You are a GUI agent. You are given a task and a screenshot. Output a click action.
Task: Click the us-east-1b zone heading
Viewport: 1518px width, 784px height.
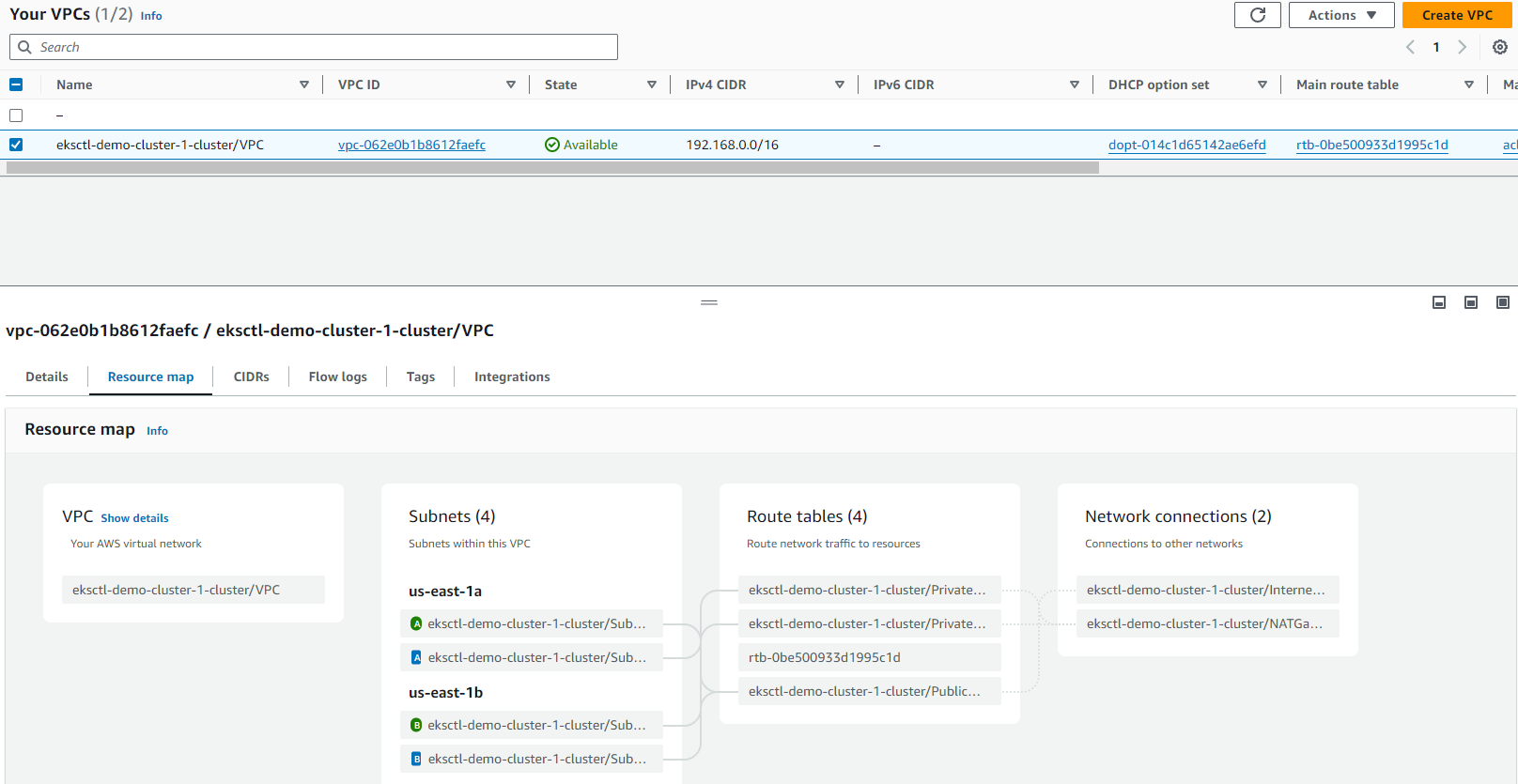[x=445, y=693]
